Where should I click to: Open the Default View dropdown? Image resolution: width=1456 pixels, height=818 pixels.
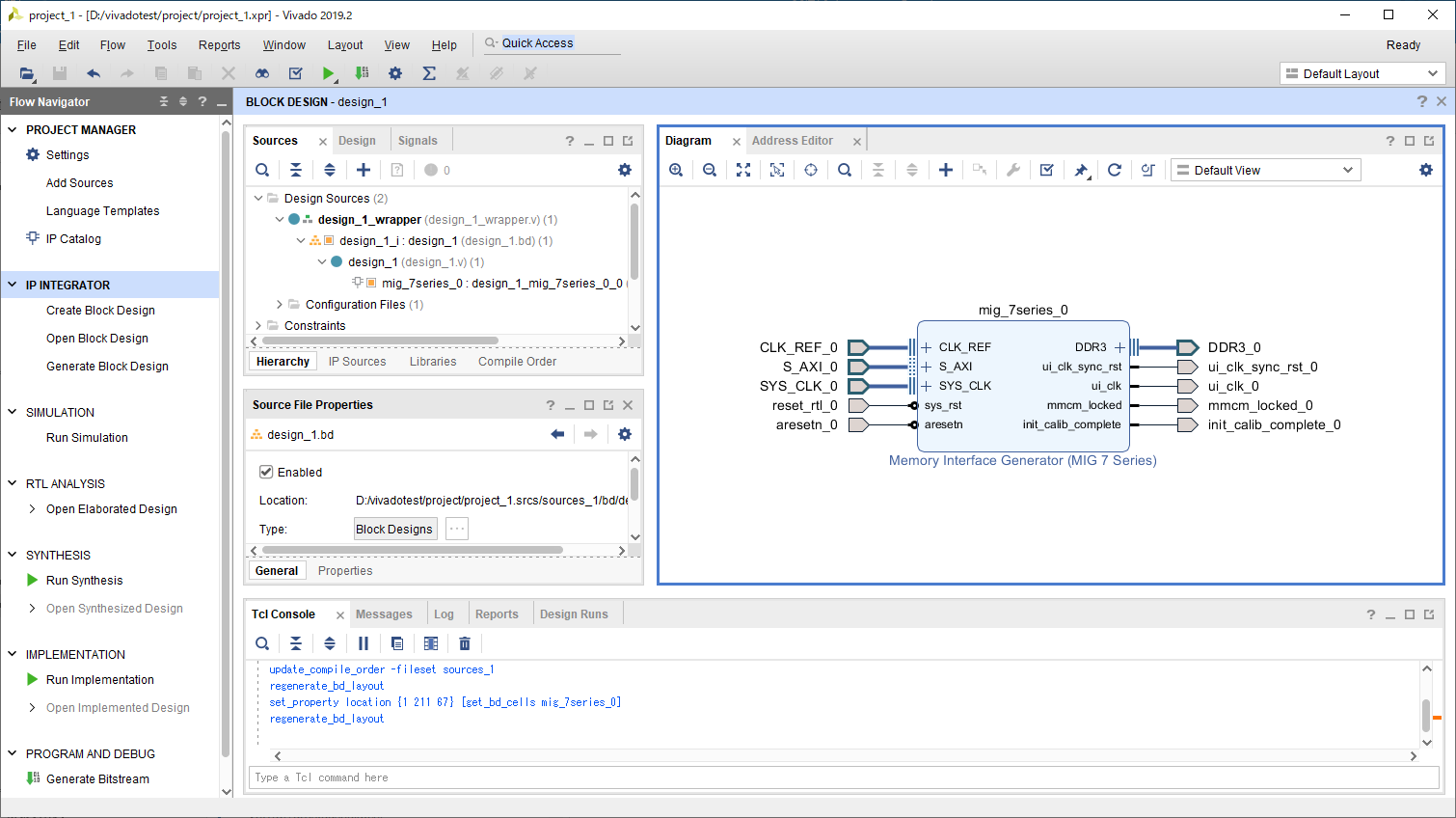[1265, 170]
